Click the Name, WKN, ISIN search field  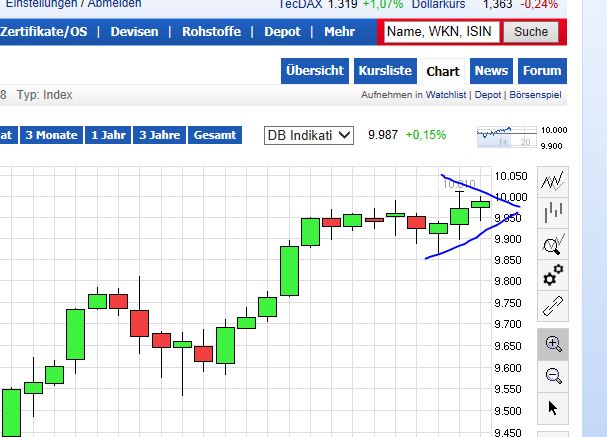click(439, 32)
